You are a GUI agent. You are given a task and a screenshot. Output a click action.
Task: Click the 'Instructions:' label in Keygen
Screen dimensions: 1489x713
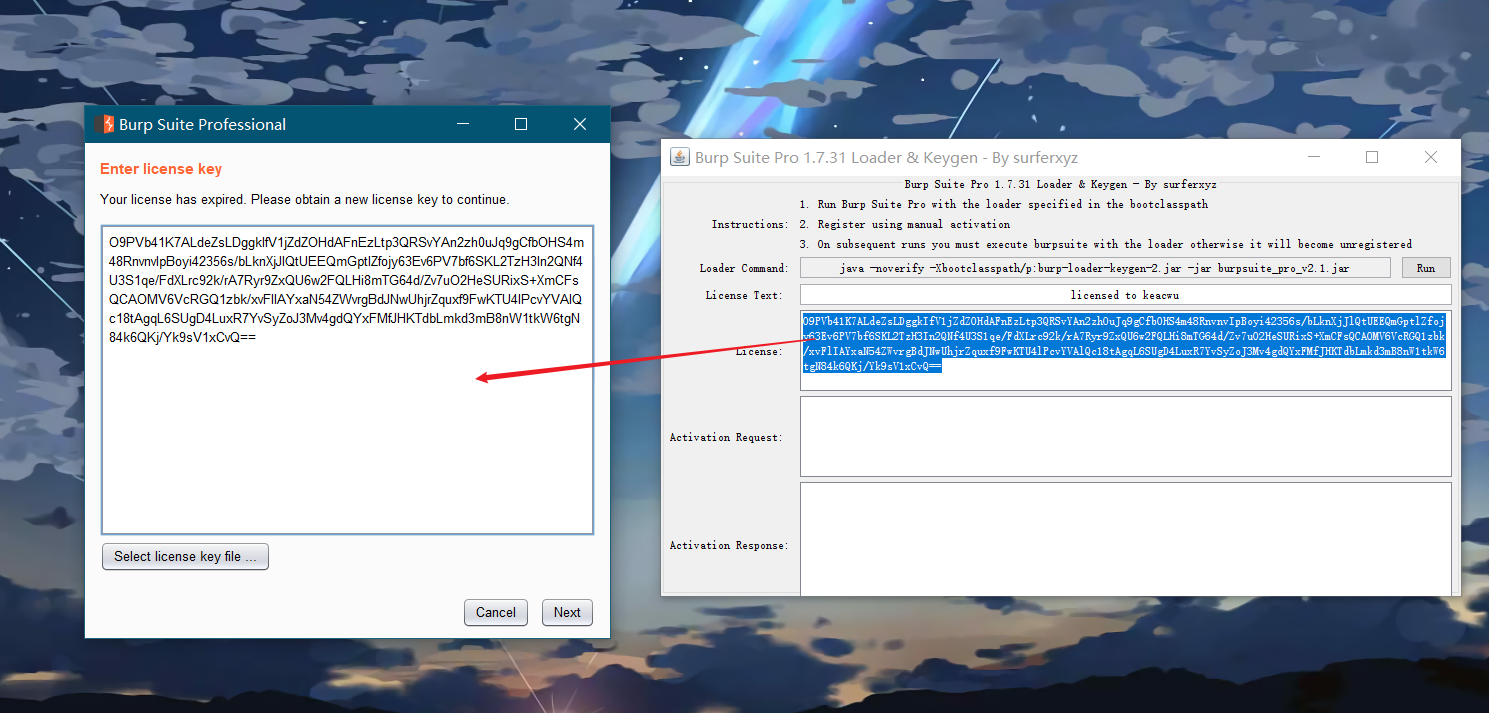click(x=750, y=224)
